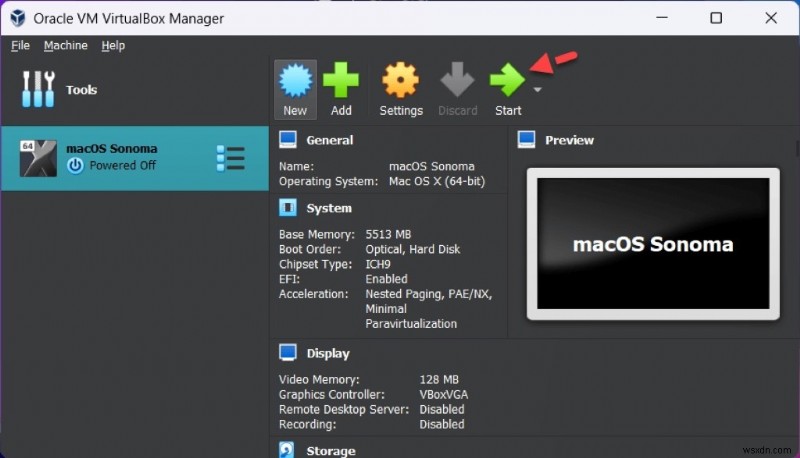Click the Tools label text
The height and width of the screenshot is (458, 800).
point(81,90)
